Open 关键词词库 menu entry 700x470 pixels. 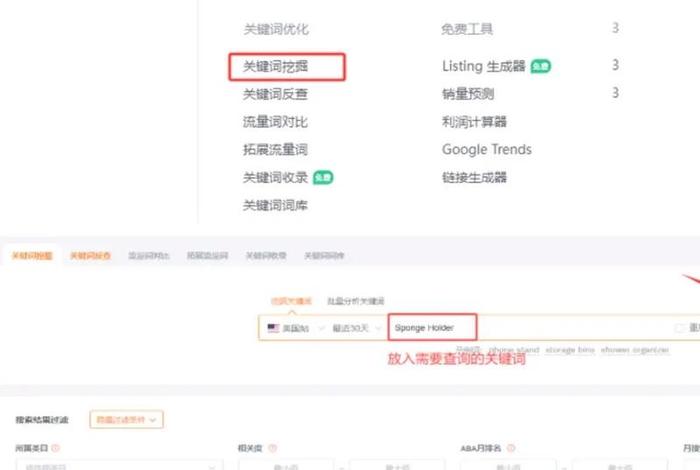pyautogui.click(x=275, y=205)
